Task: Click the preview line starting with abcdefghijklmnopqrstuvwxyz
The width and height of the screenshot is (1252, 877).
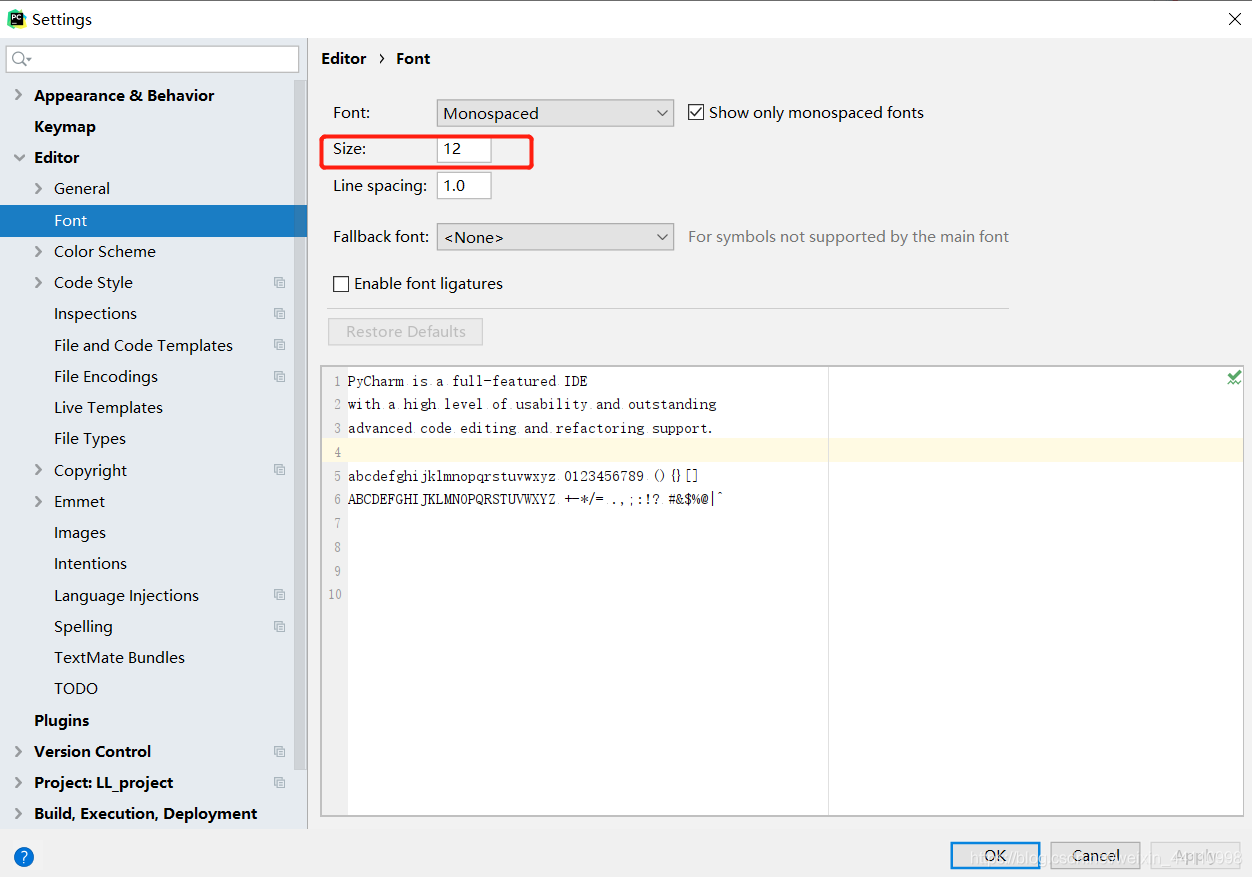Action: [x=523, y=476]
